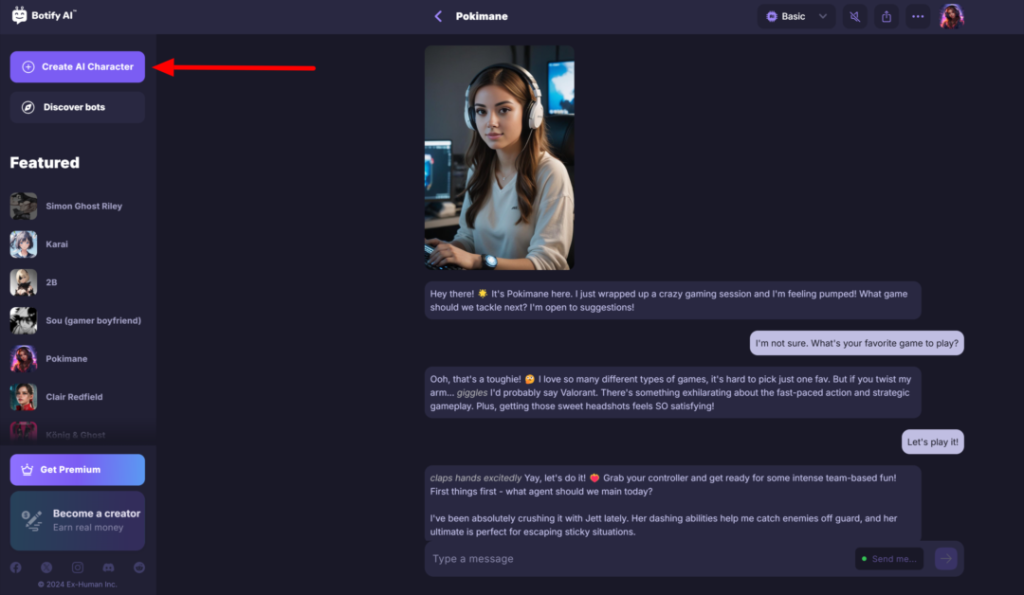Viewport: 1024px width, 595px height.
Task: Click the compass icon in Discover bots
Action: [x=28, y=107]
